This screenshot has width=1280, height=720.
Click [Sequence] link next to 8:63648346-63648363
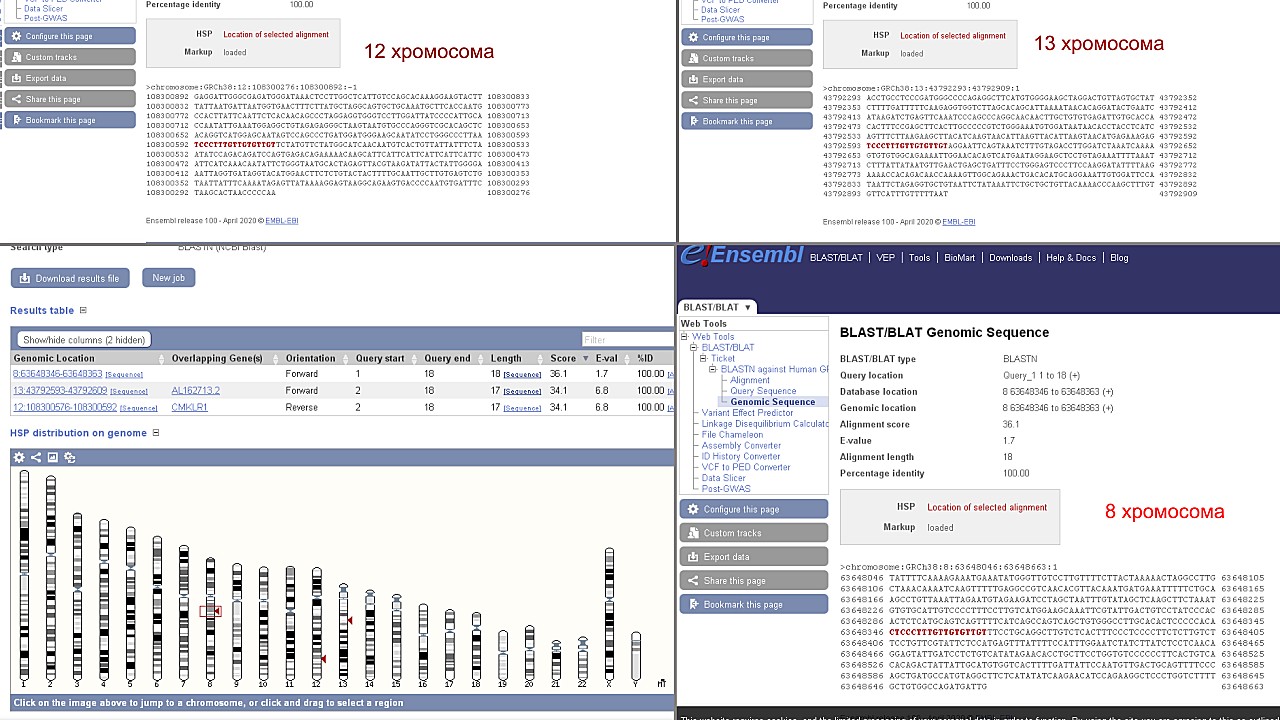coord(124,375)
